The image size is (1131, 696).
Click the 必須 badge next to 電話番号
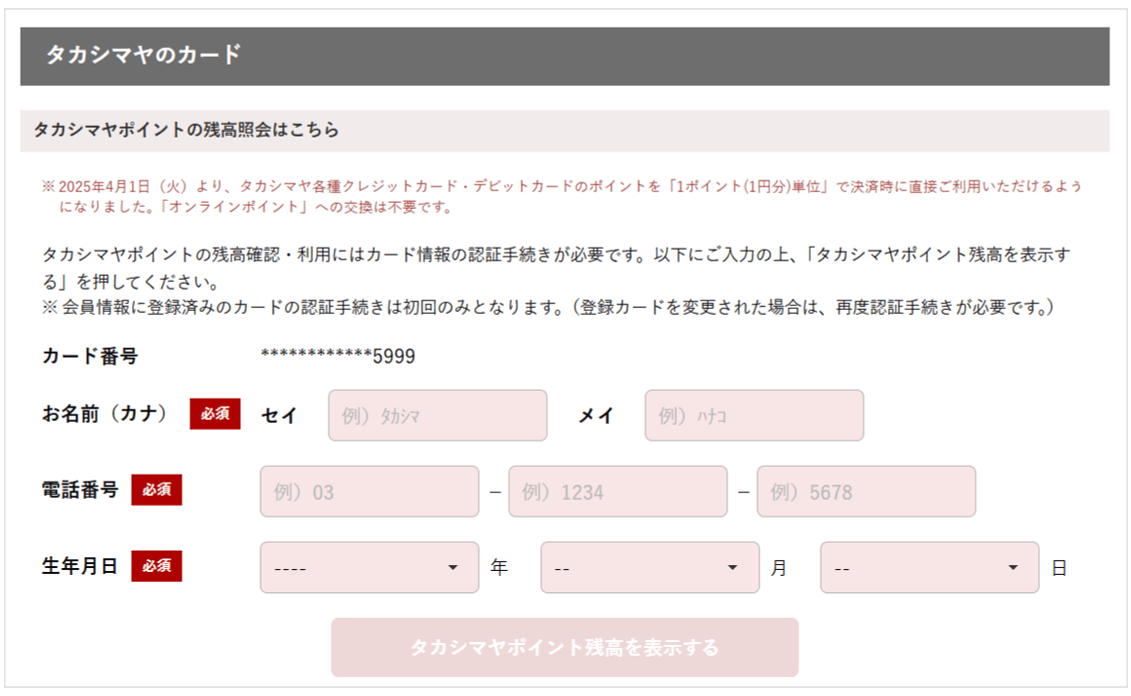pyautogui.click(x=157, y=490)
